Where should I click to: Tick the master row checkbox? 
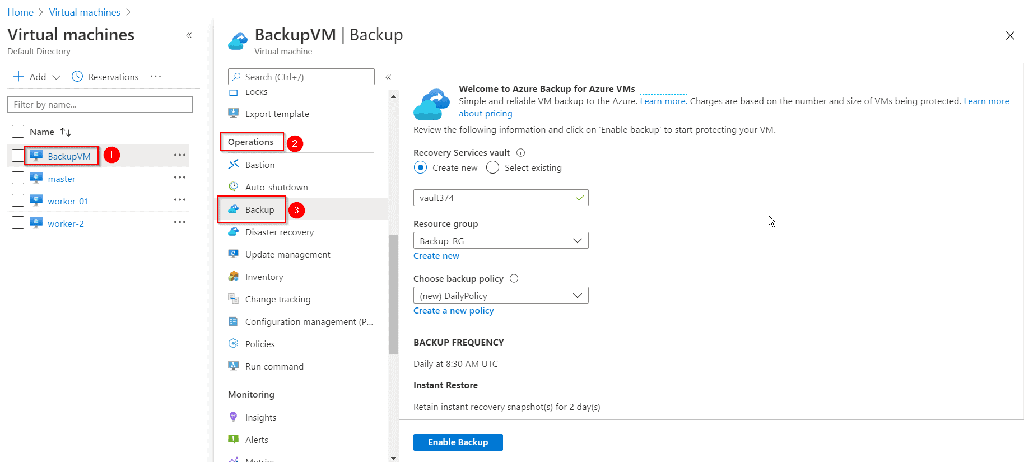(18, 178)
